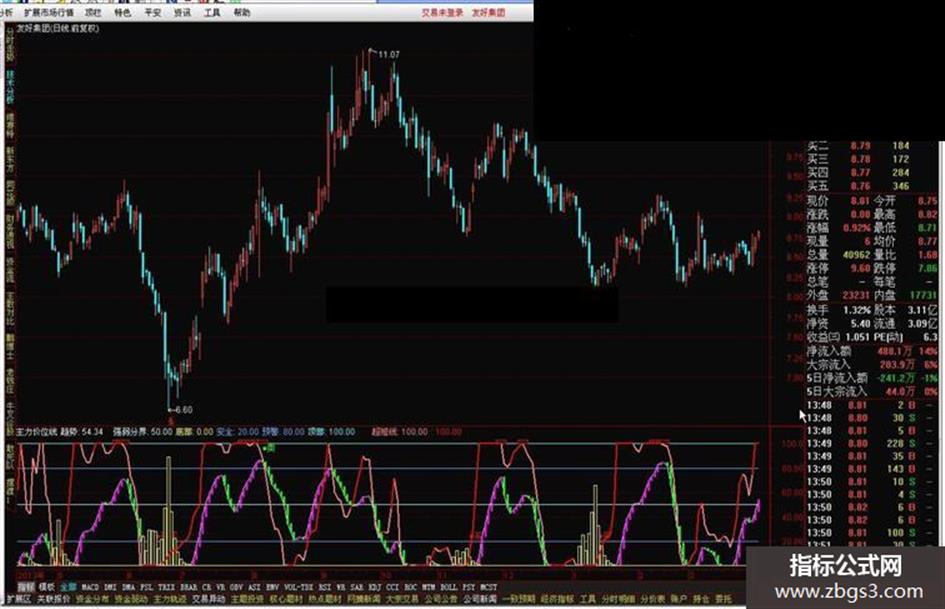Select the CCI indicator tab
Screen dimensions: 945x609
(392, 587)
